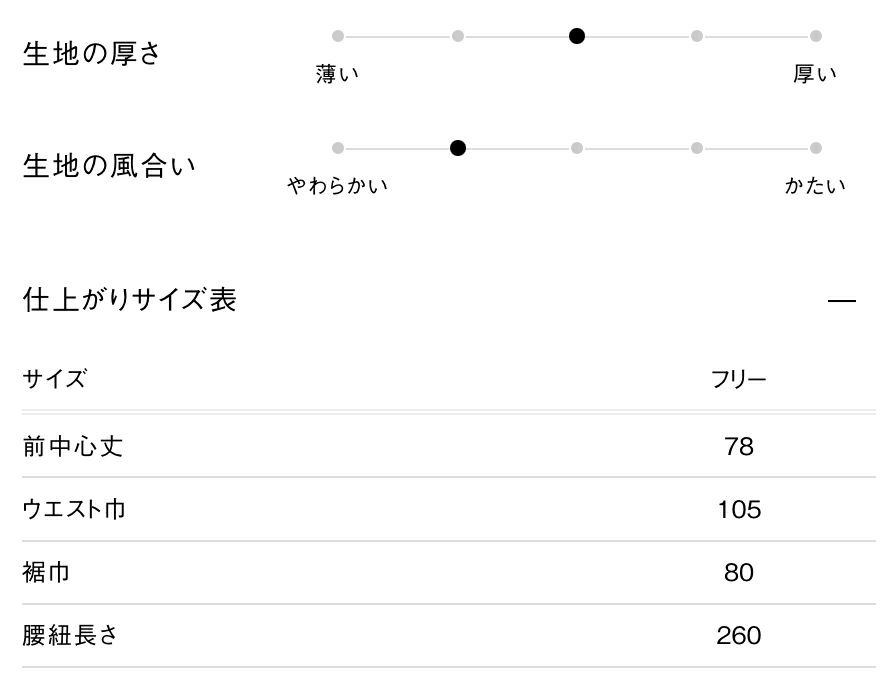Select fourth dot on 生地の厚さ scale
This screenshot has width=890, height=684.
[x=697, y=36]
